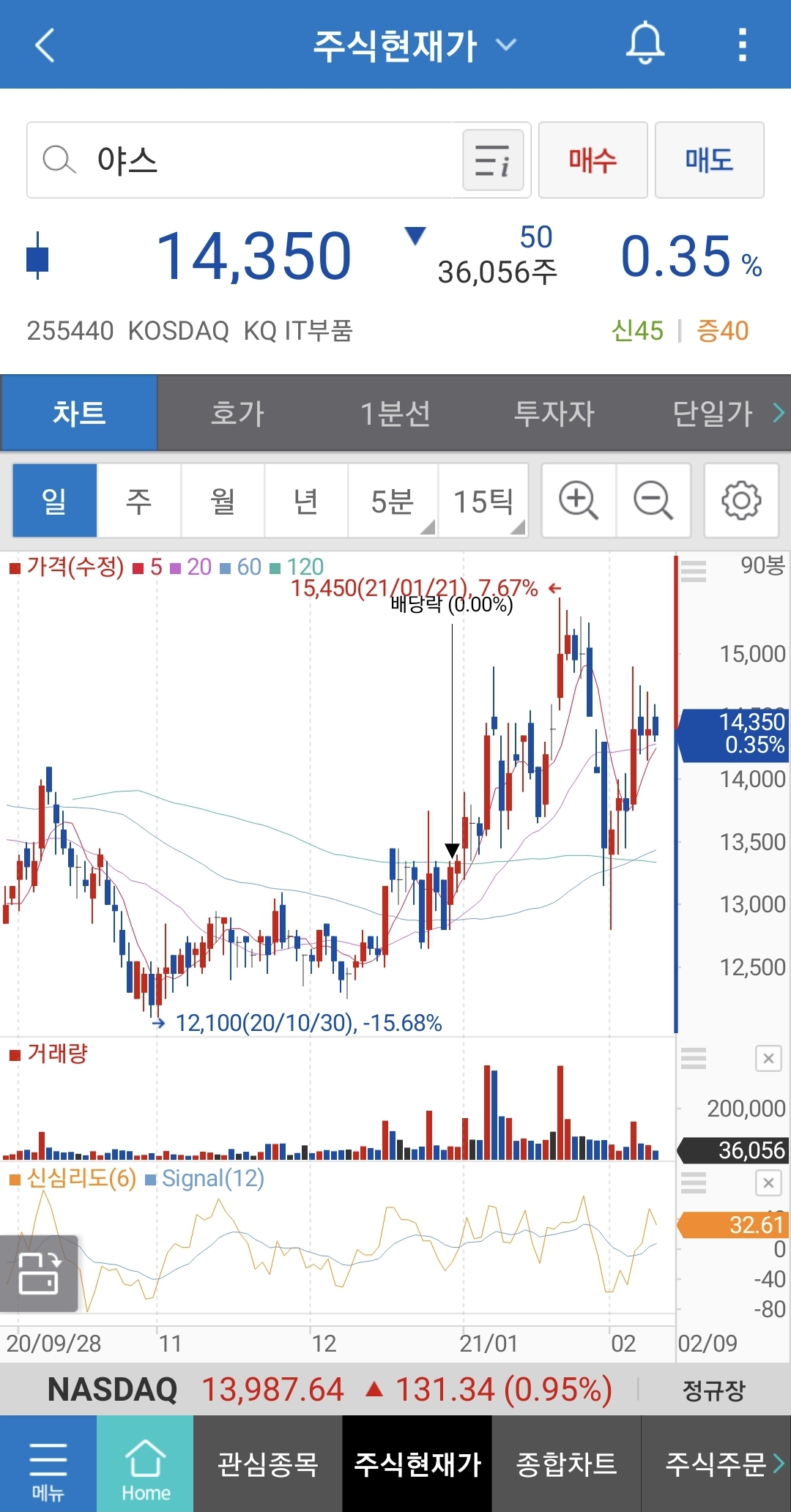
Task: Select the daily (일) chart period
Action: [x=55, y=501]
